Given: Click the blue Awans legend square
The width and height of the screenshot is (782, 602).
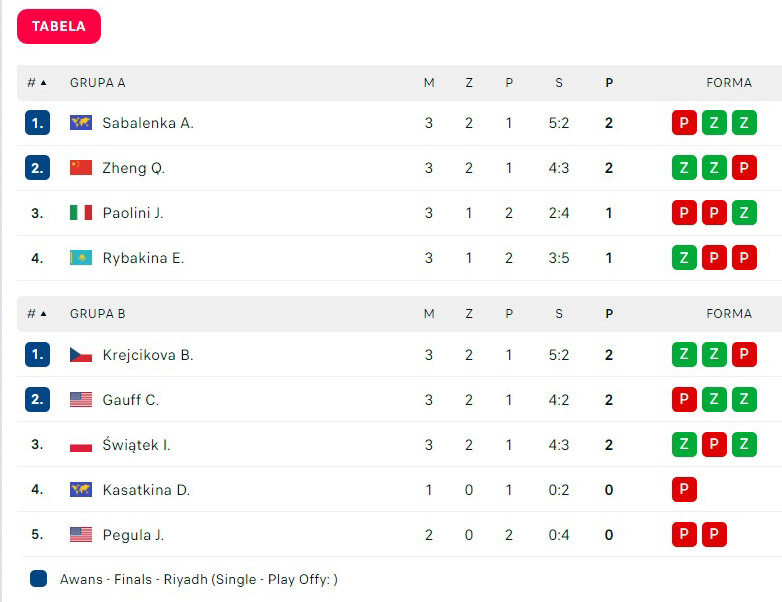Looking at the screenshot, I should (x=38, y=579).
